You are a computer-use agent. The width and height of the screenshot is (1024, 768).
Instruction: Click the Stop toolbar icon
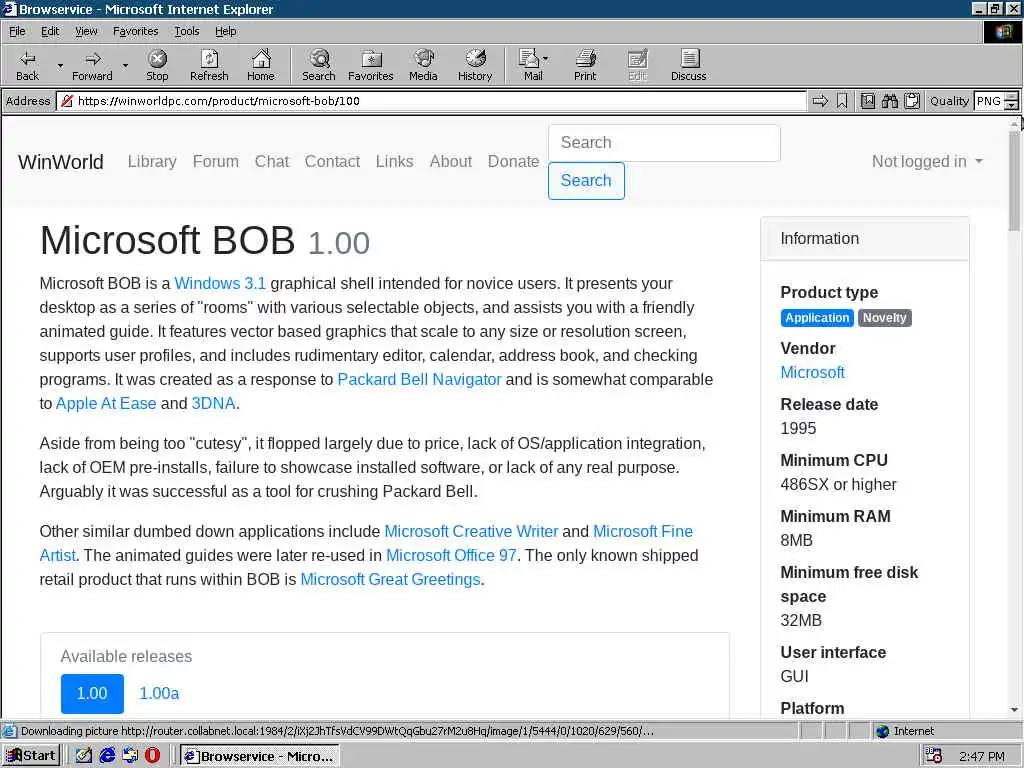tap(157, 65)
